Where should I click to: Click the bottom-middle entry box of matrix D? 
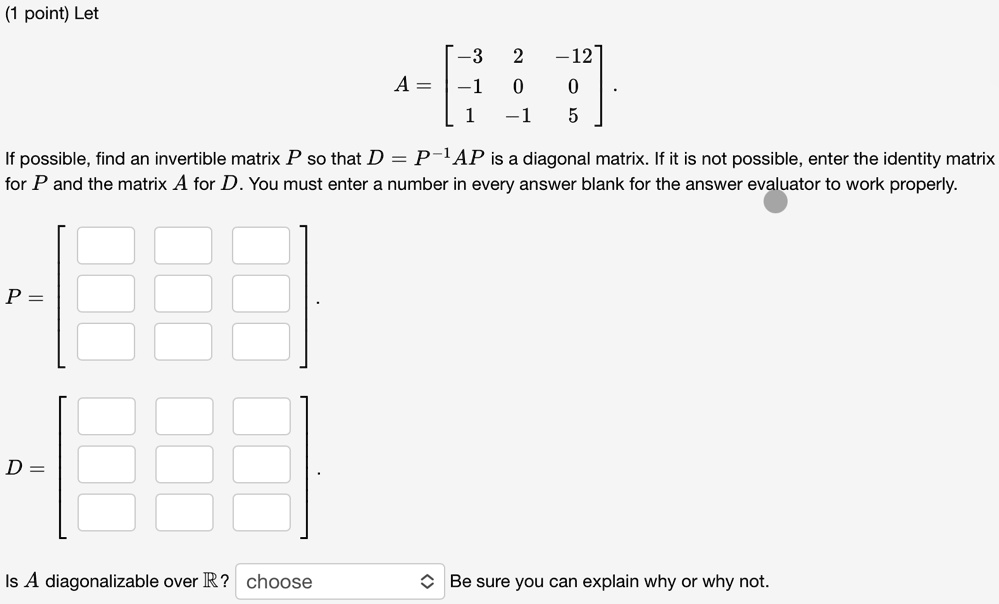(183, 512)
